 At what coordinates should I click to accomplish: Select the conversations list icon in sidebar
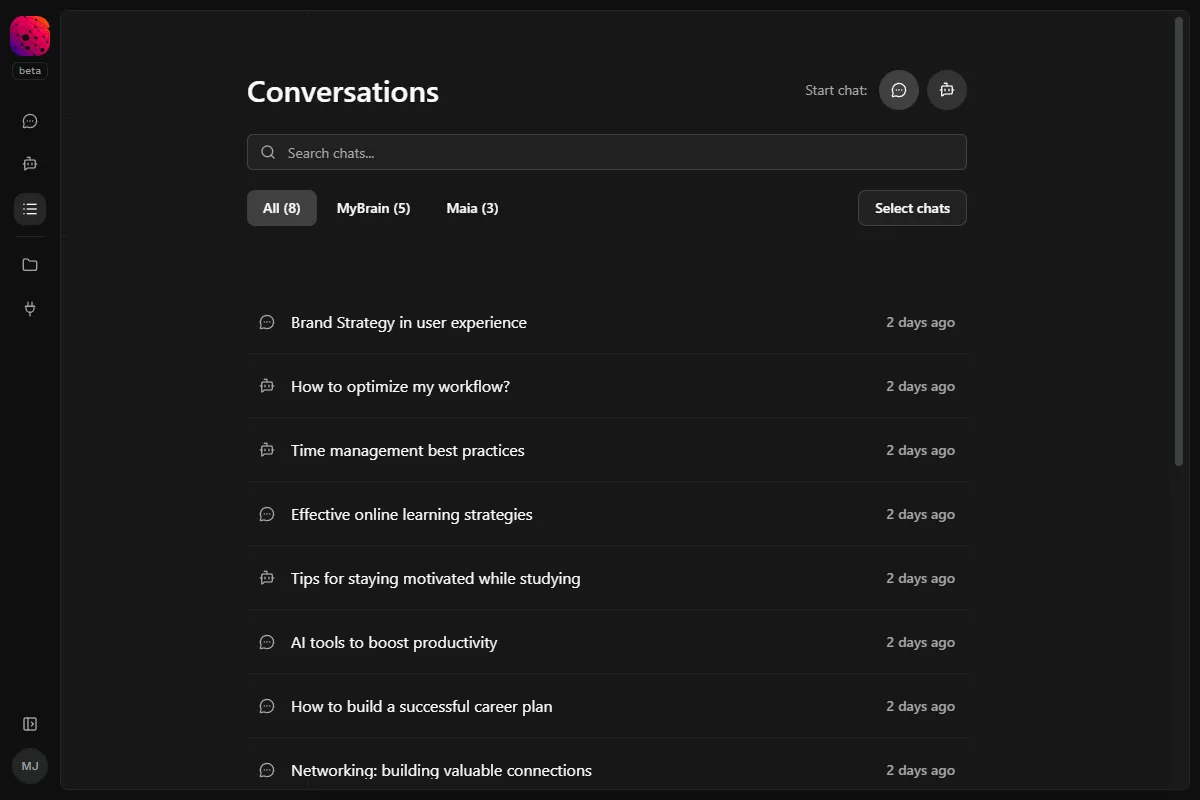point(30,209)
